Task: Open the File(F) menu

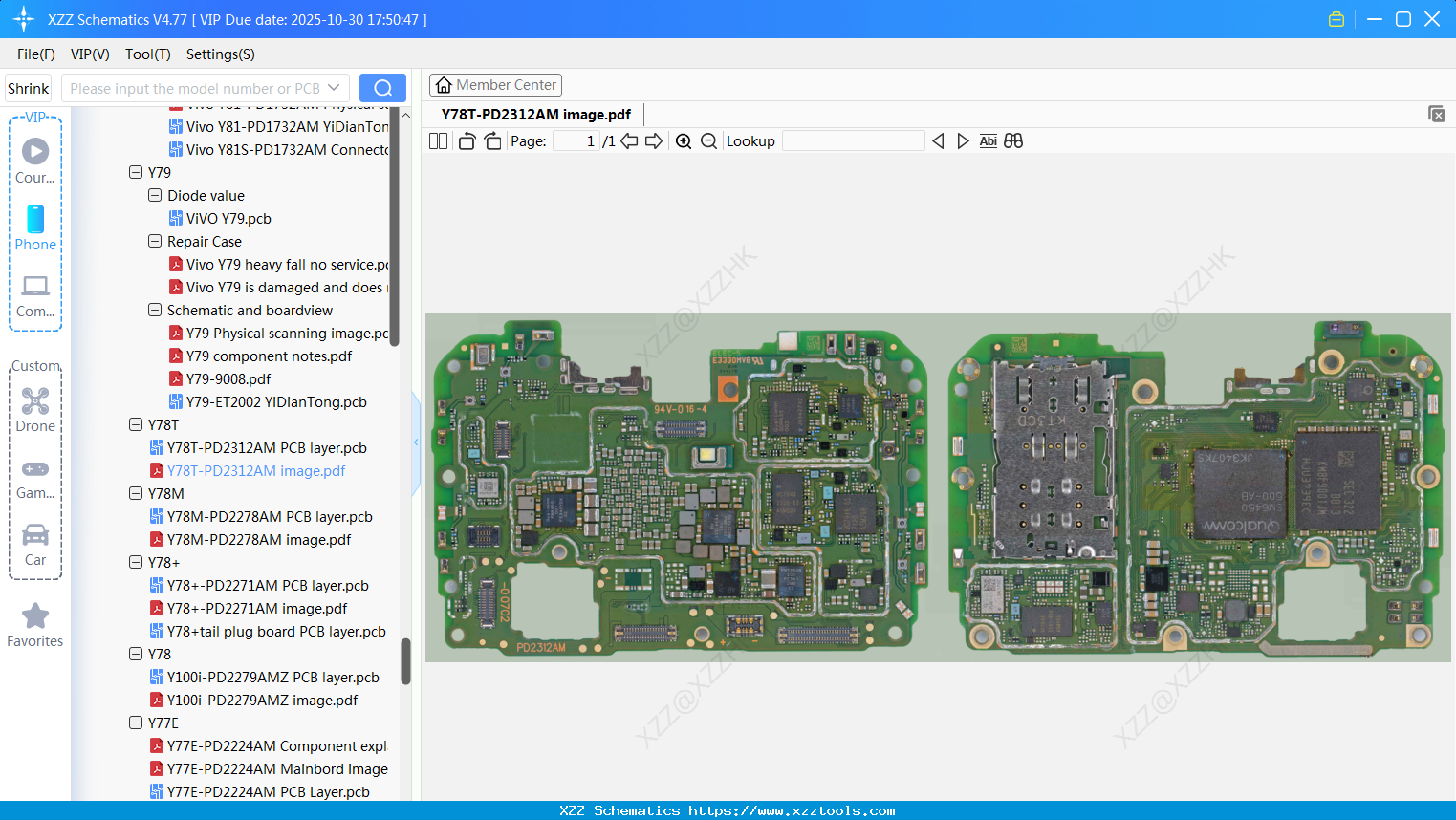Action: click(36, 54)
